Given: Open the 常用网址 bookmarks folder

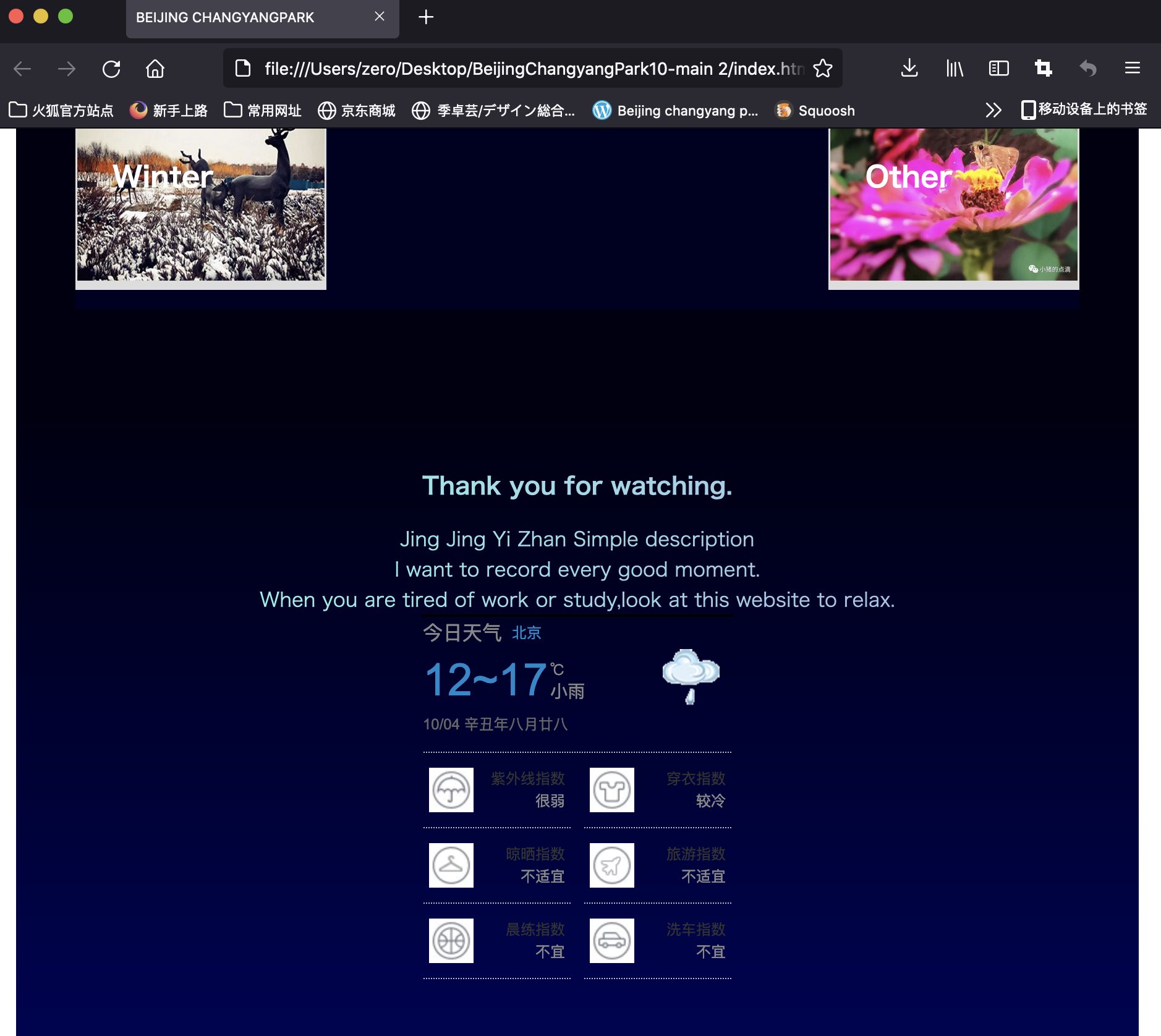Looking at the screenshot, I should [x=263, y=111].
